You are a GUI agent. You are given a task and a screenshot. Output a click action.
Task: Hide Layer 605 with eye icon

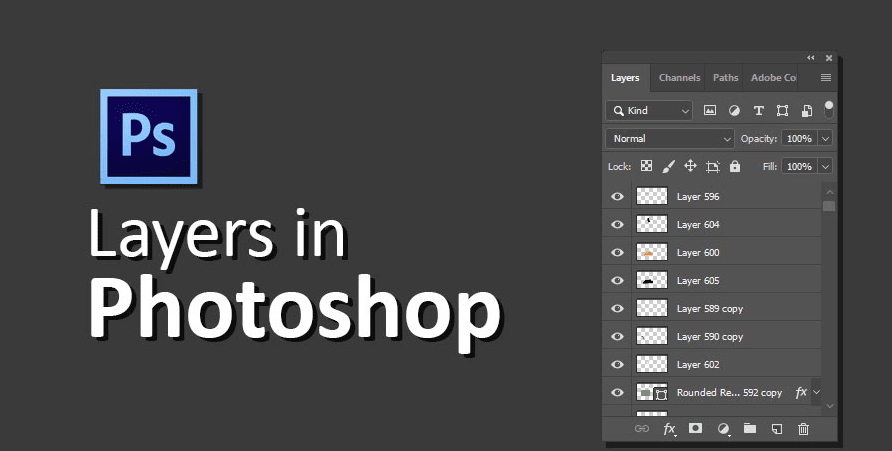click(617, 280)
